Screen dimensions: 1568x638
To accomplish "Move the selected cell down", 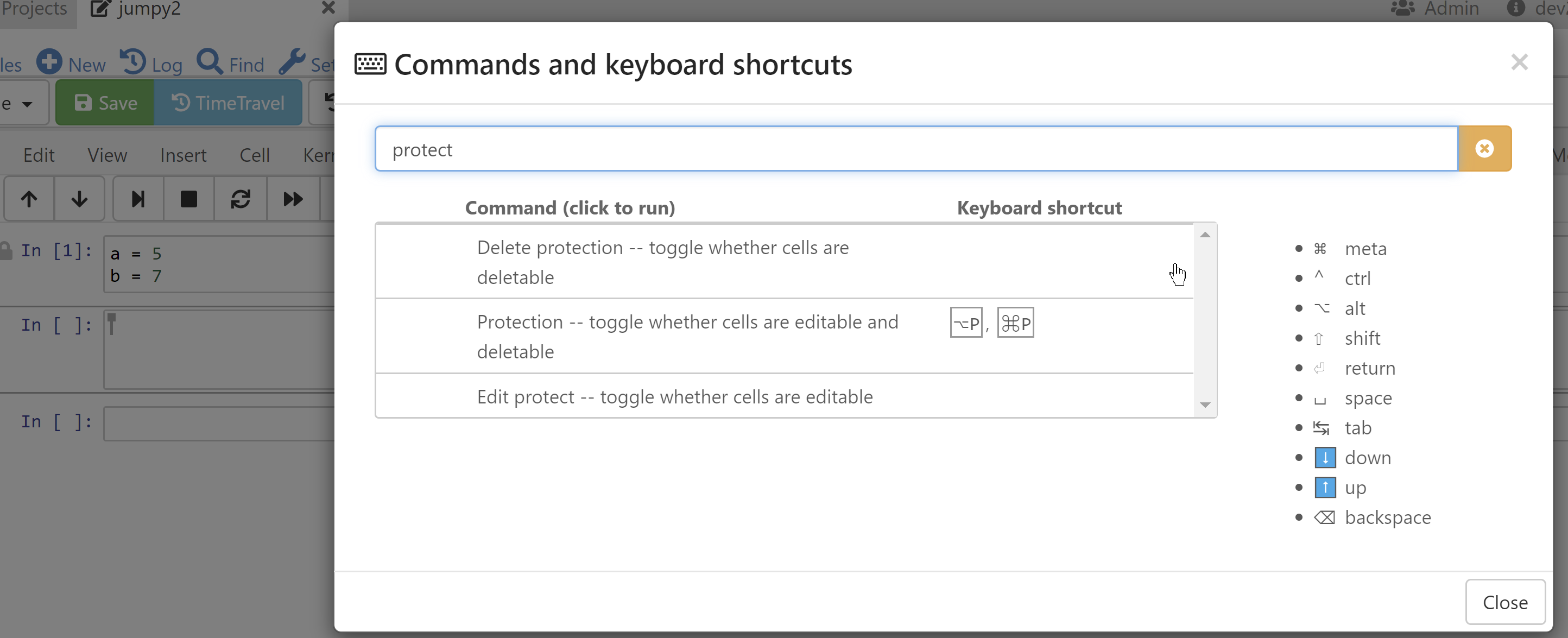I will pyautogui.click(x=79, y=199).
